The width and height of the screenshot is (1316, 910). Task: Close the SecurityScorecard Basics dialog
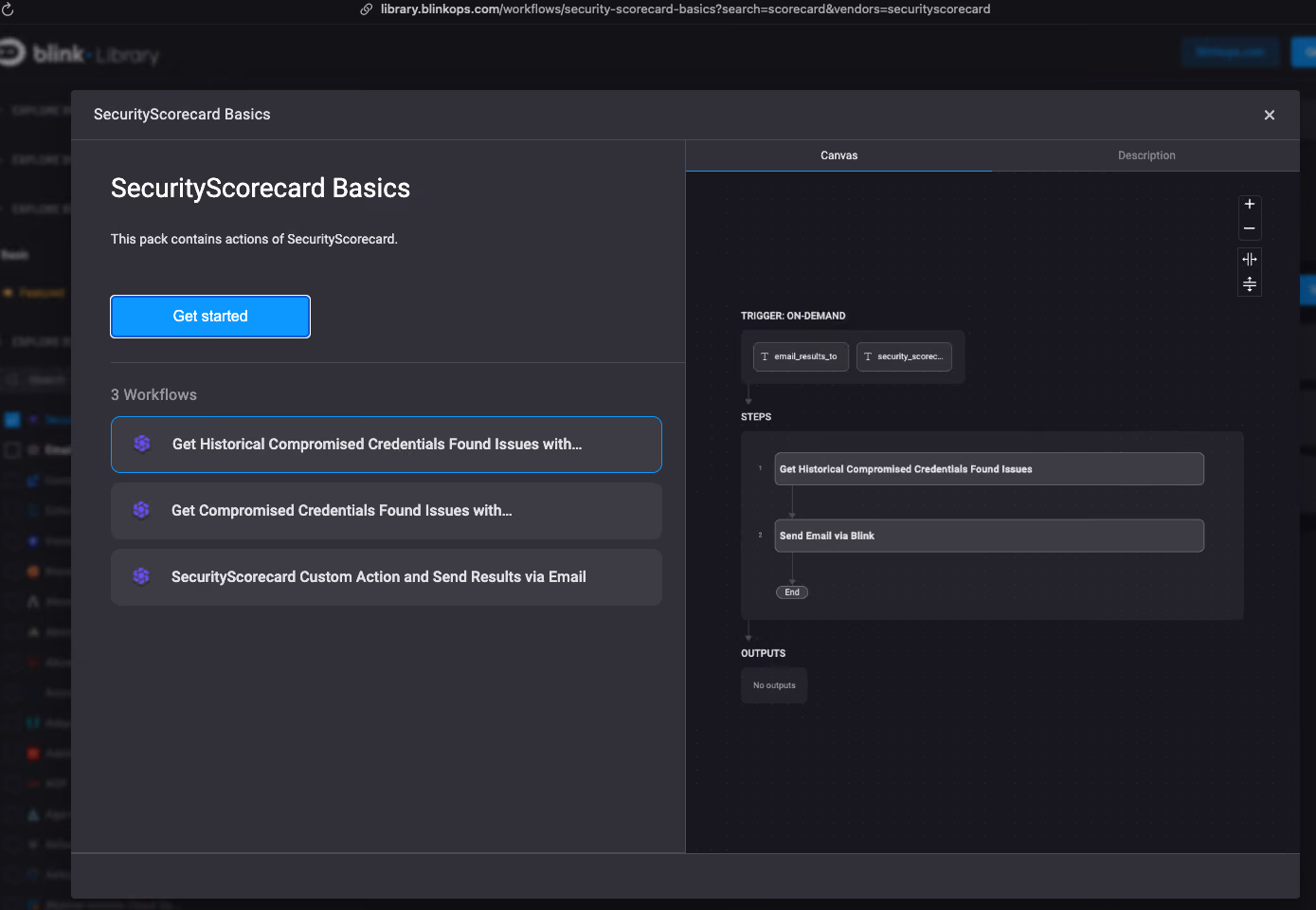tap(1270, 115)
